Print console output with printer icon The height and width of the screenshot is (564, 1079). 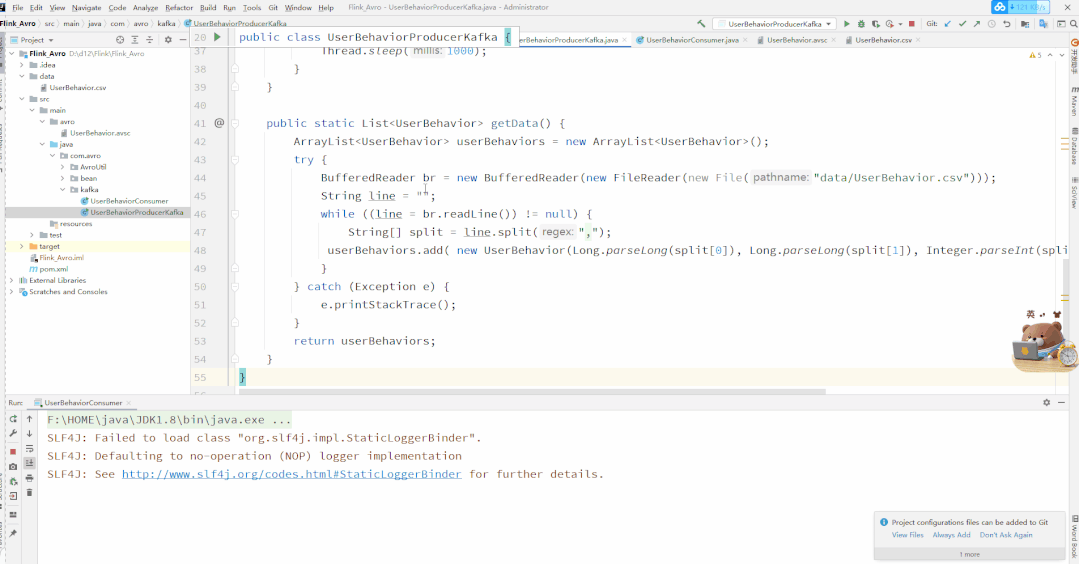[x=30, y=478]
